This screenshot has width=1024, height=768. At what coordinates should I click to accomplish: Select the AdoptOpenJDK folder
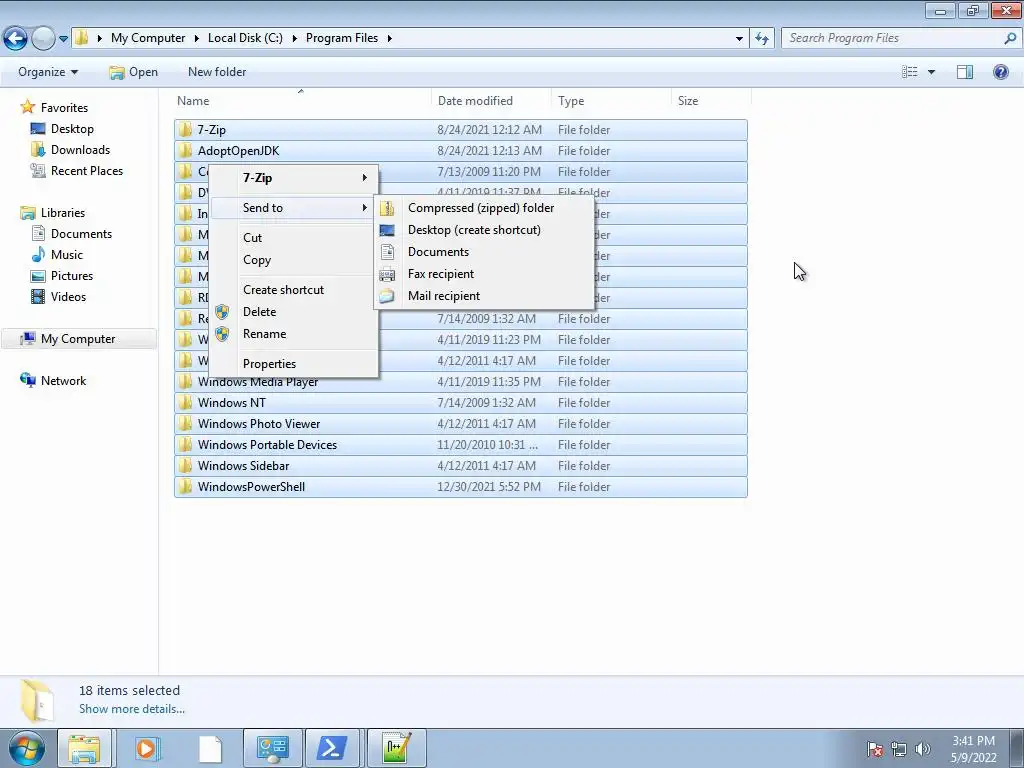pos(461,151)
